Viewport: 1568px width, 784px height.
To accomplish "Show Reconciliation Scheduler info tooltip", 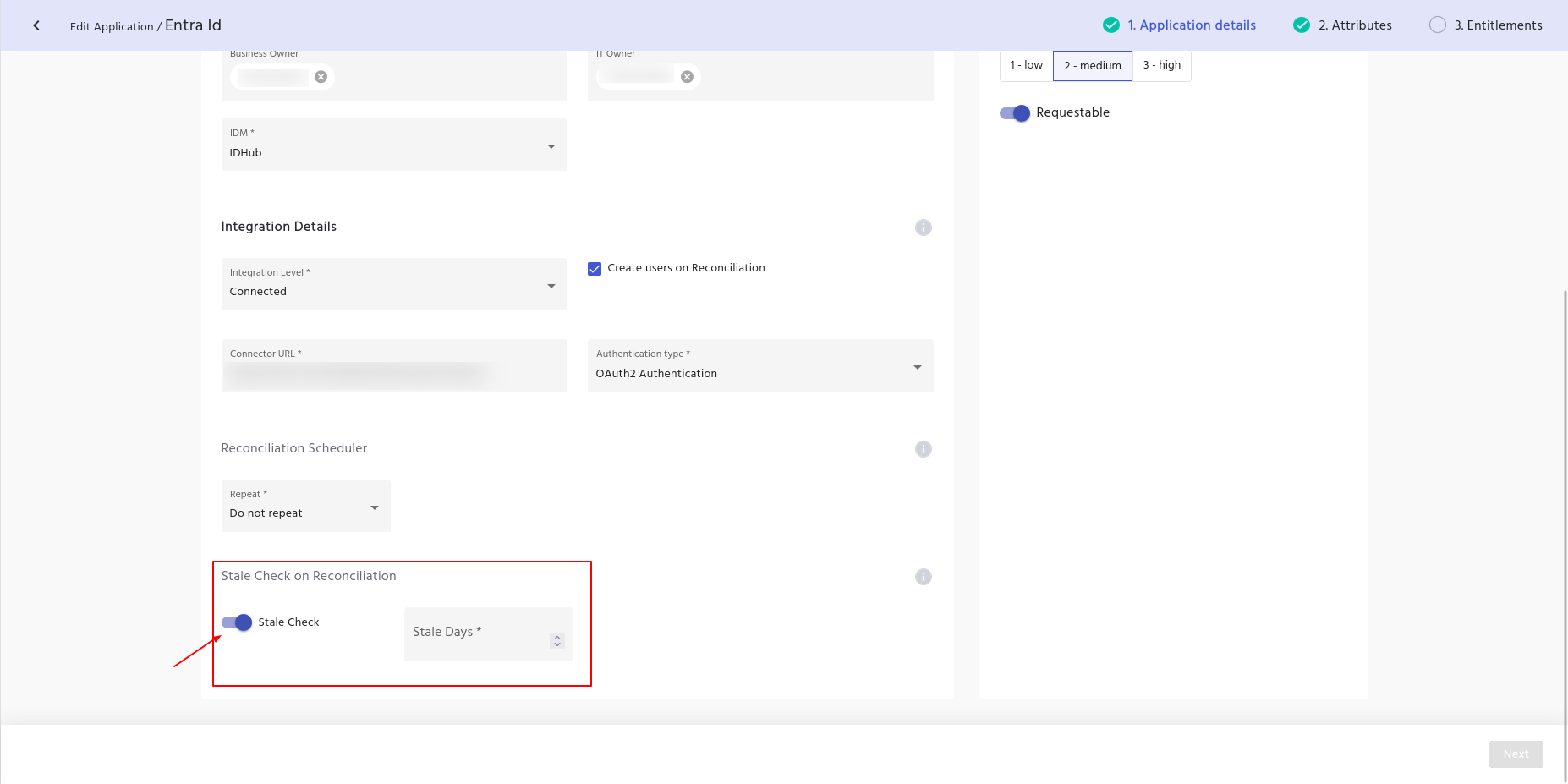I will (x=923, y=449).
